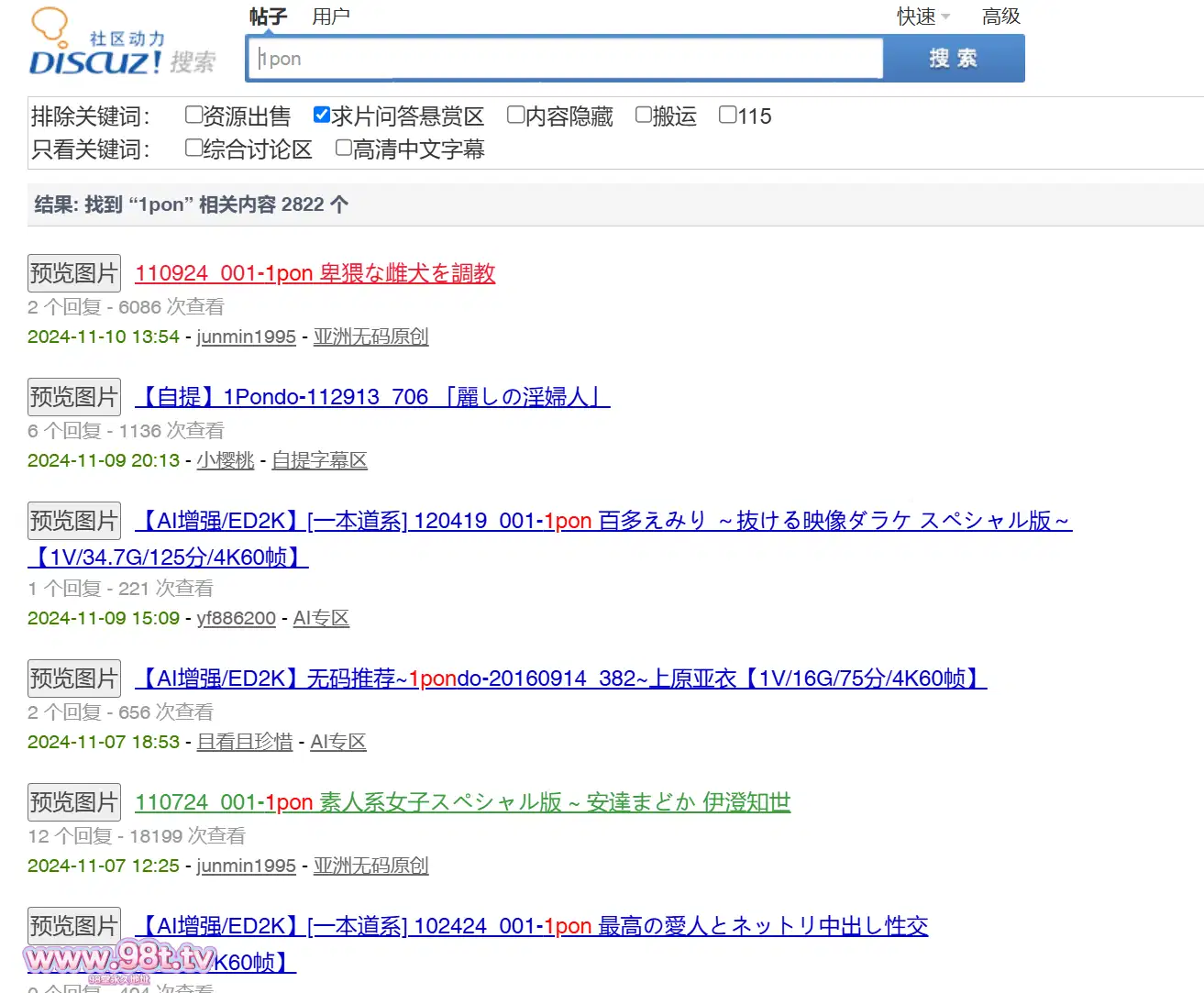The width and height of the screenshot is (1204, 993).
Task: Check the 内容隐藏 checkbox
Action: click(x=516, y=115)
